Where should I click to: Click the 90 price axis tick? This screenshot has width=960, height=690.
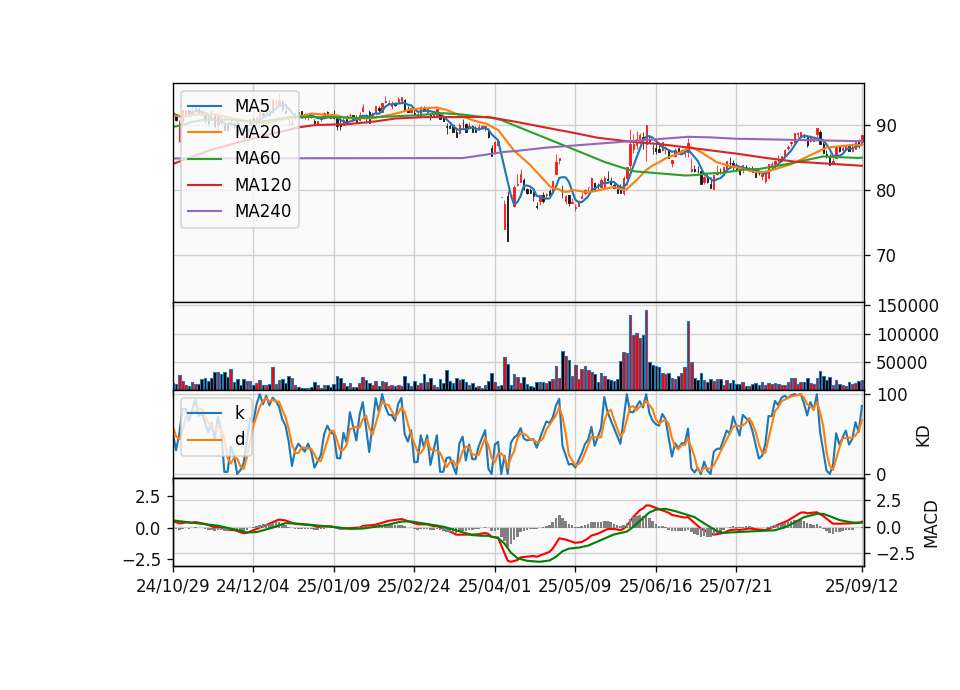[x=886, y=126]
